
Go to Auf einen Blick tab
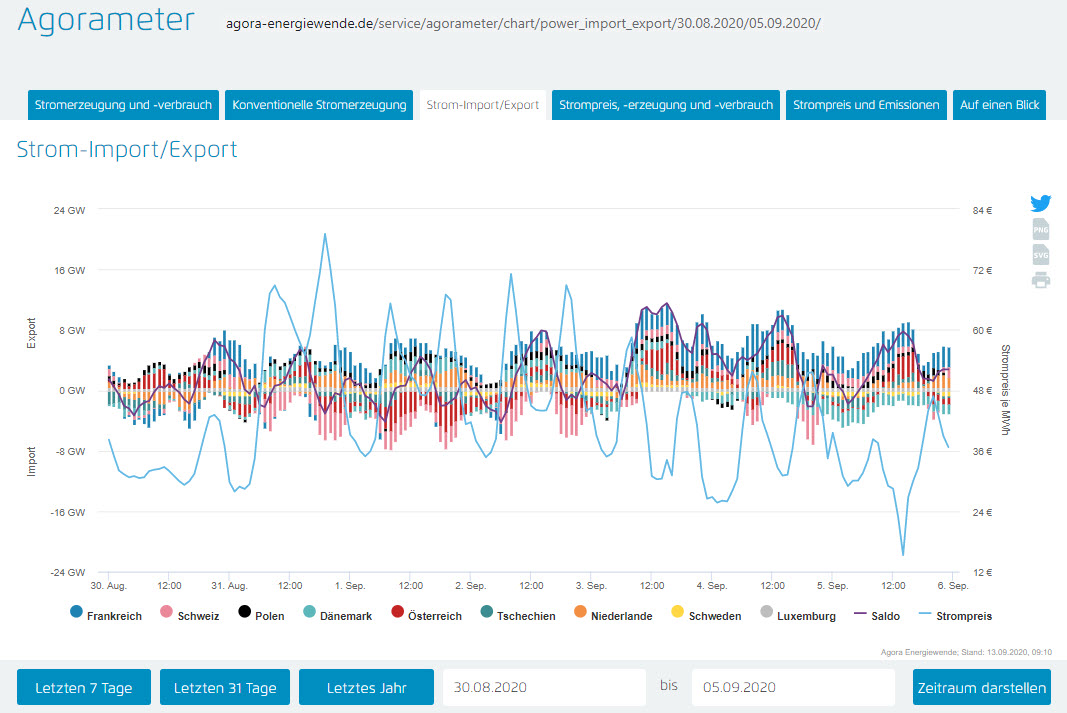tap(999, 105)
